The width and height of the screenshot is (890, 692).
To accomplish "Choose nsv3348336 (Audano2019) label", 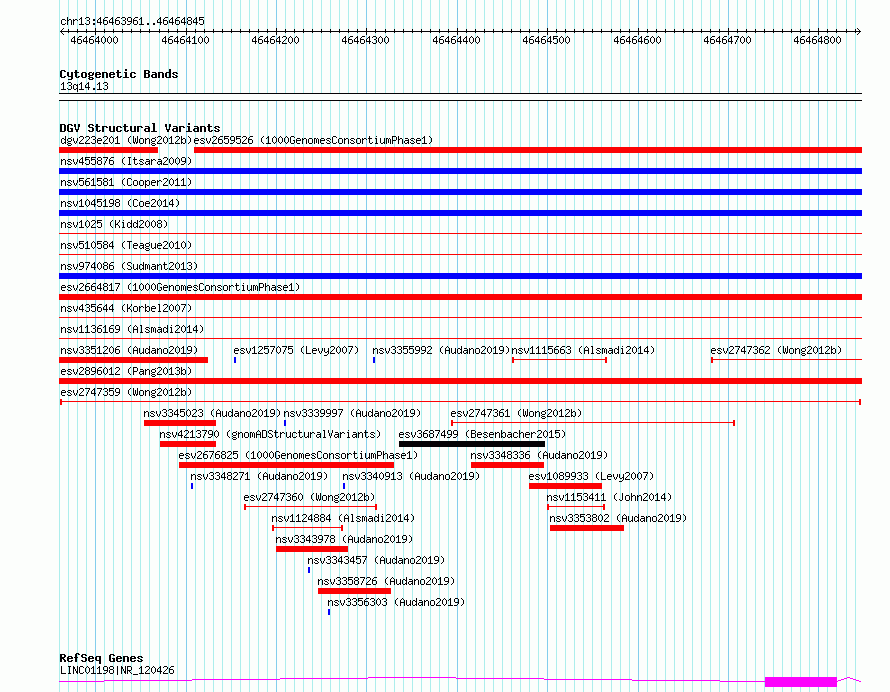I will pos(539,455).
